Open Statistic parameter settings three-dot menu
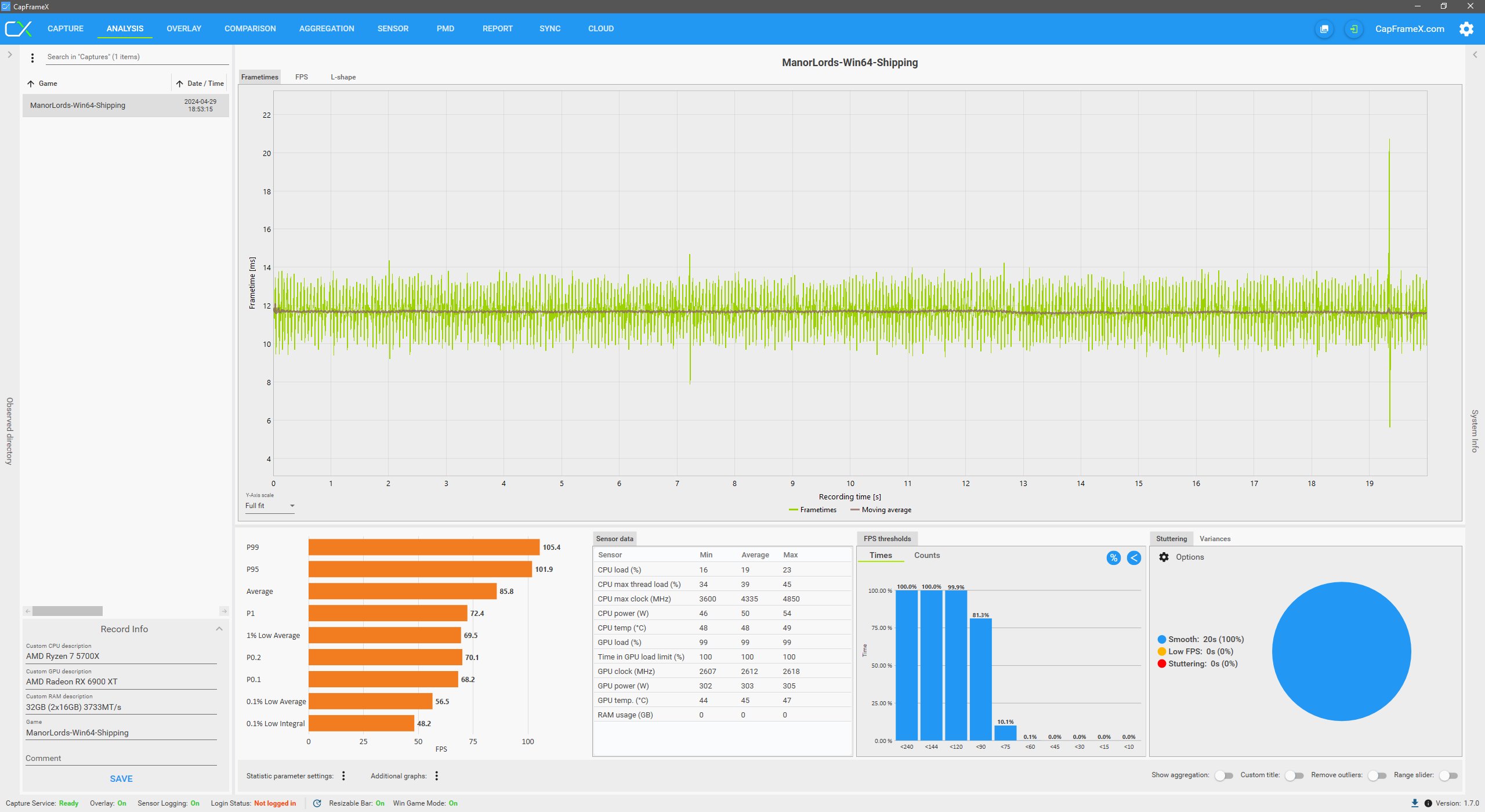Image resolution: width=1485 pixels, height=812 pixels. tap(343, 776)
